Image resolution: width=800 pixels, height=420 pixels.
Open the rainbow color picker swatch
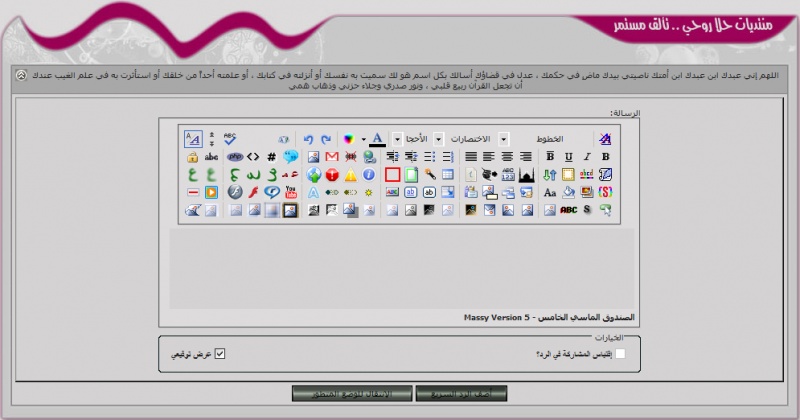point(348,139)
